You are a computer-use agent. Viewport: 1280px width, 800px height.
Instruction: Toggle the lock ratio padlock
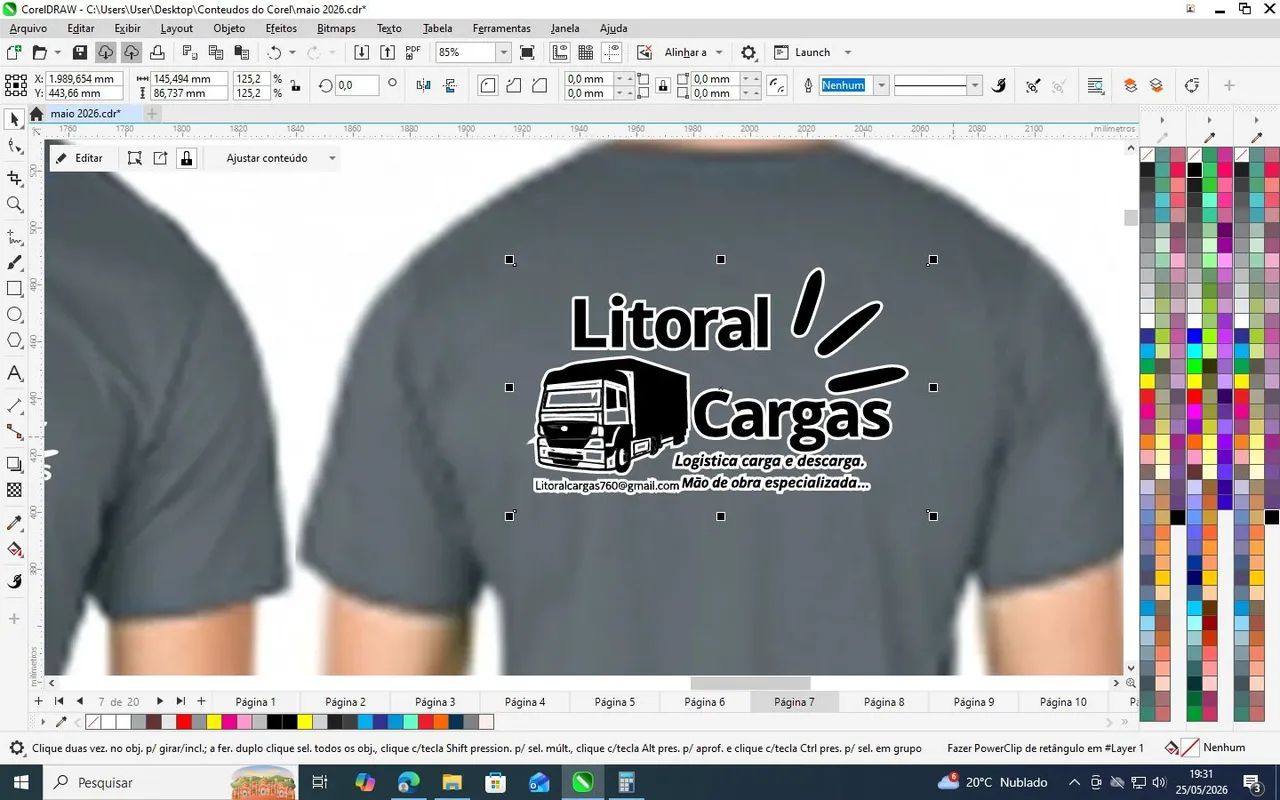click(295, 86)
